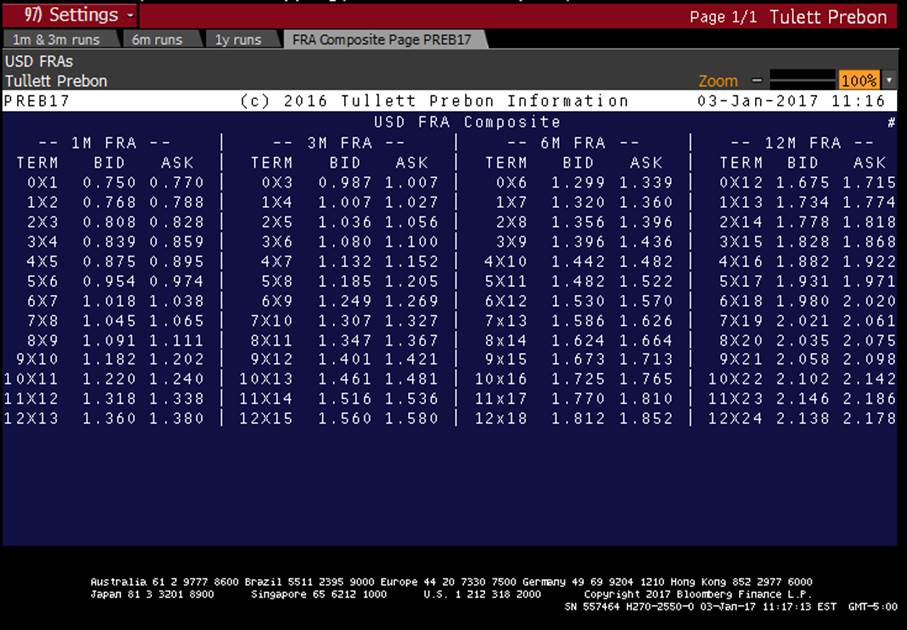The image size is (907, 630).
Task: Click the 3X6 ask value 1.100
Action: pos(412,242)
